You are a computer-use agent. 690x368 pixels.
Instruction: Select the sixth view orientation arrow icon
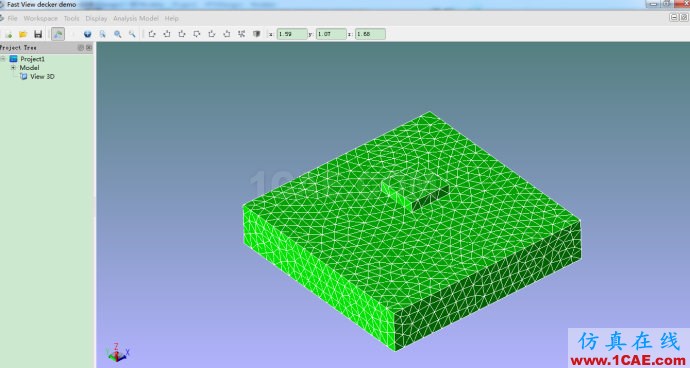[227, 34]
